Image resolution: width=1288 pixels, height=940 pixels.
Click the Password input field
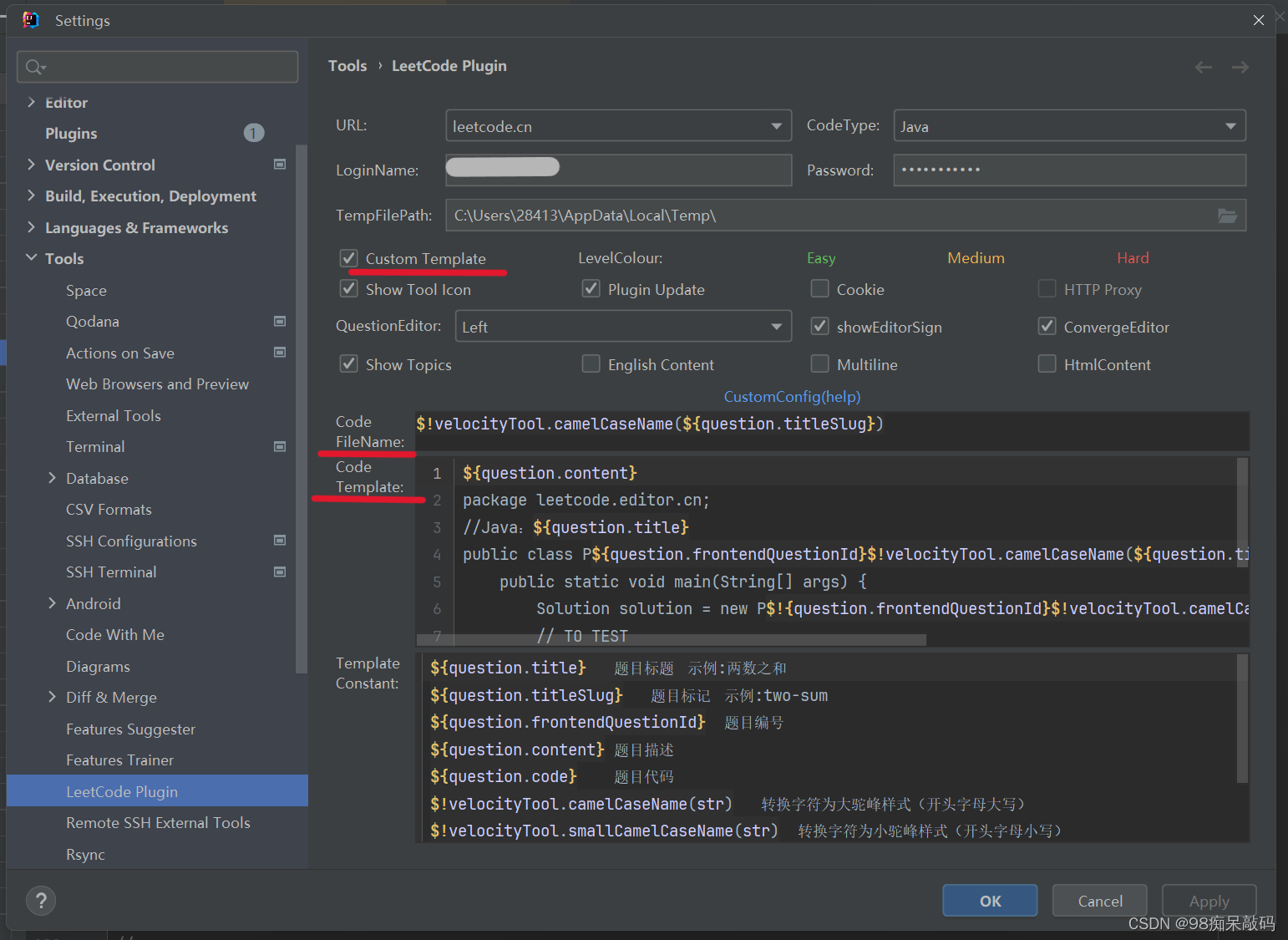[x=1070, y=170]
